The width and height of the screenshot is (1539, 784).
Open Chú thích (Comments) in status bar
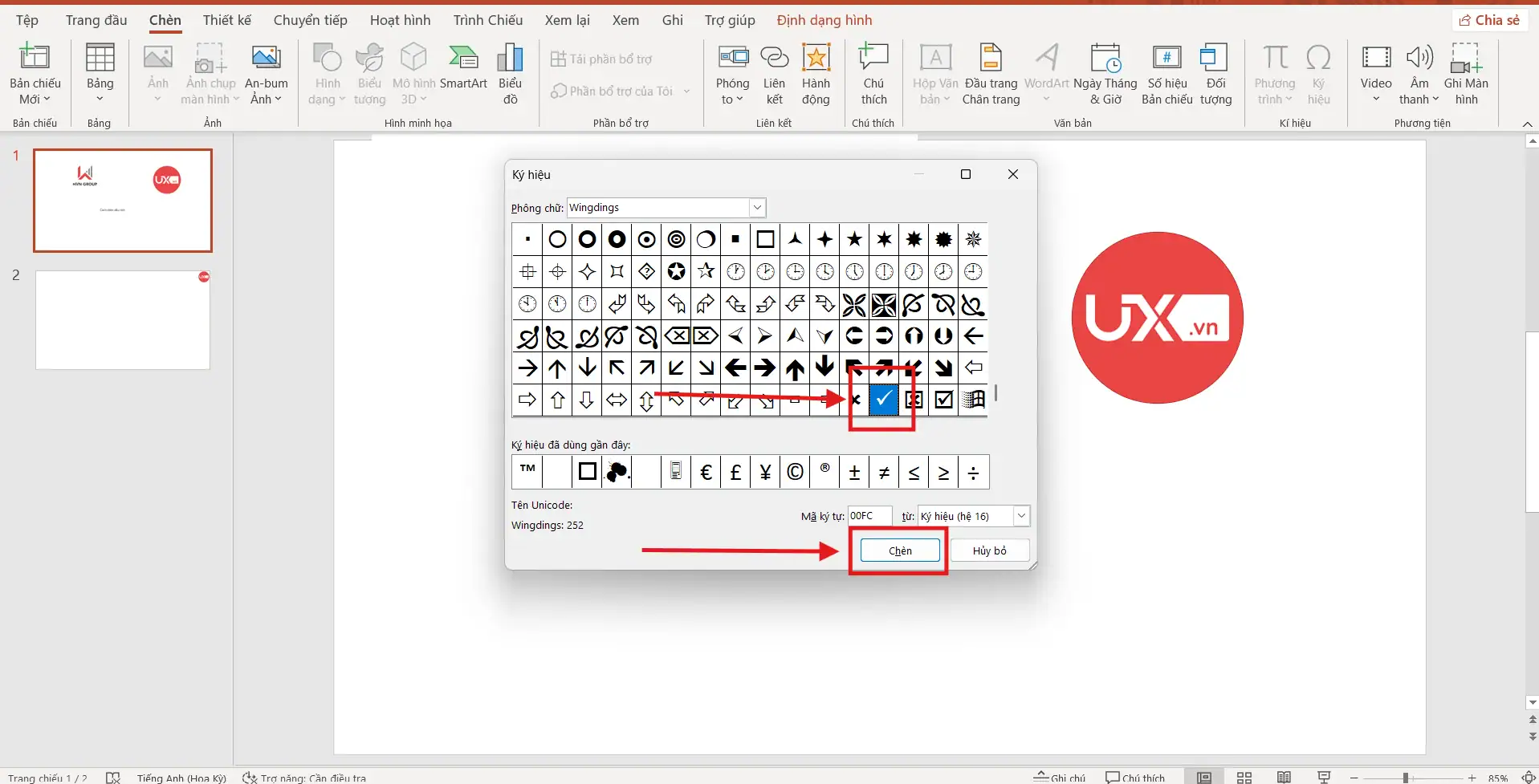pyautogui.click(x=1135, y=777)
